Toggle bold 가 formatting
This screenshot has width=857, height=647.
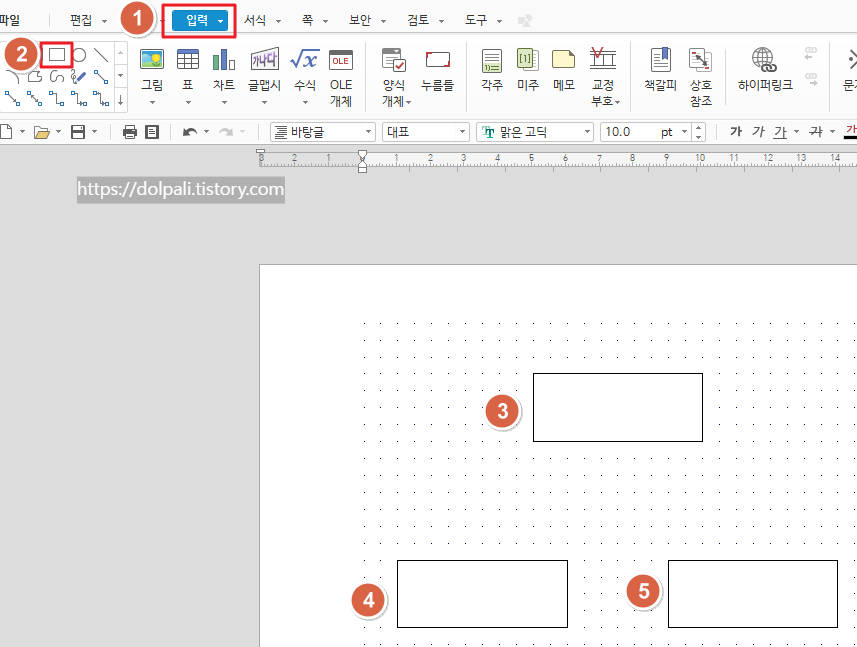[736, 132]
